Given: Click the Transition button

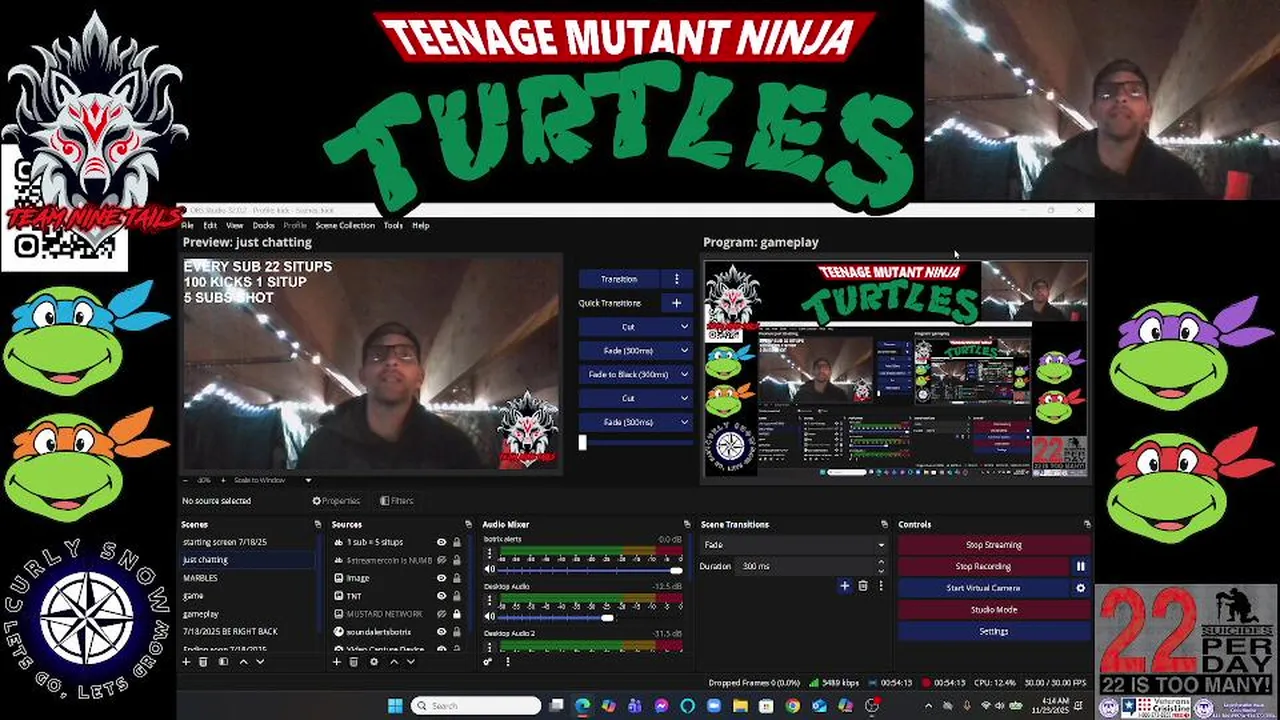Looking at the screenshot, I should pos(620,279).
